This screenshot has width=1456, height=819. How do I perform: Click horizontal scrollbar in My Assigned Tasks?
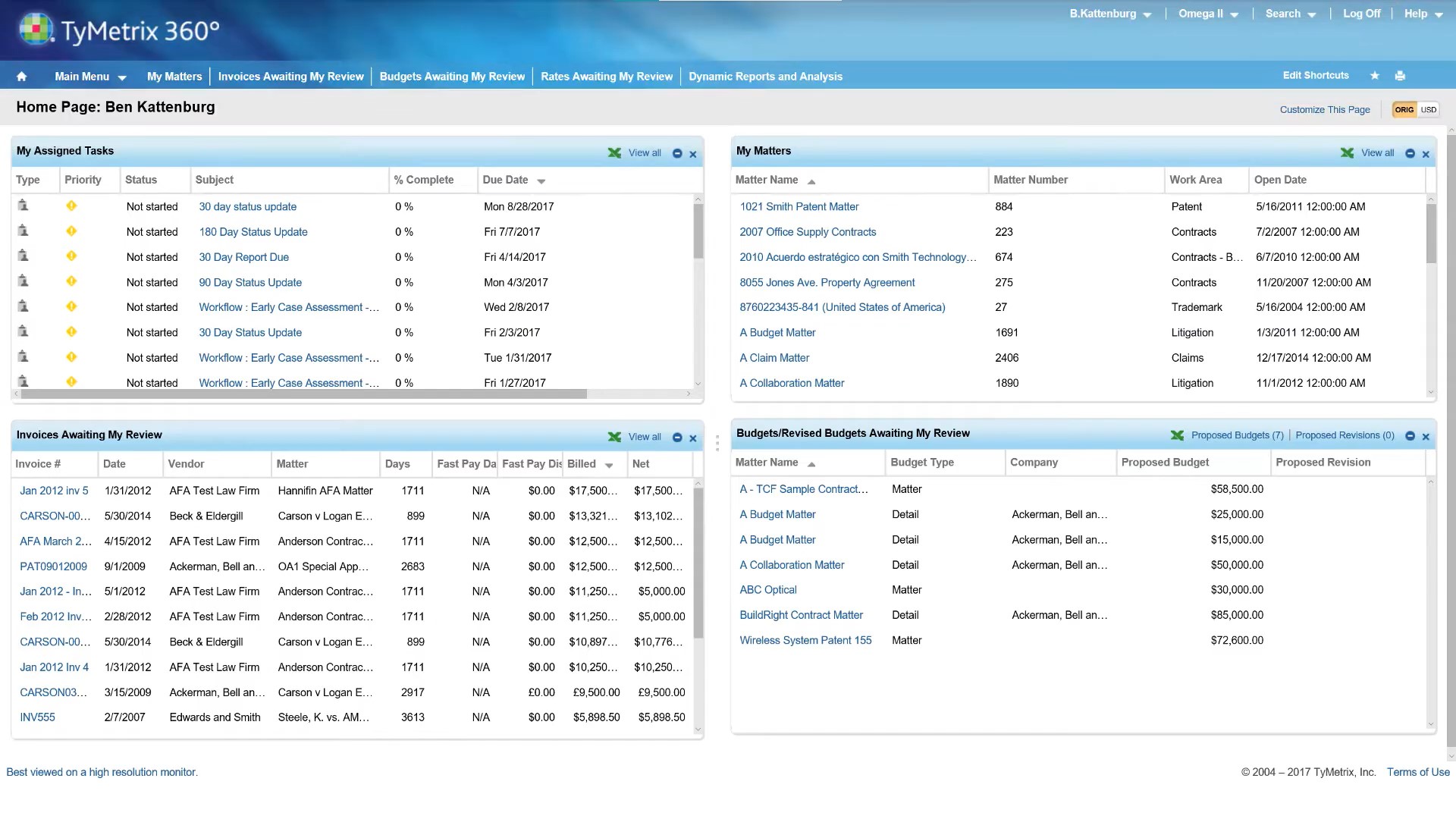pyautogui.click(x=304, y=394)
